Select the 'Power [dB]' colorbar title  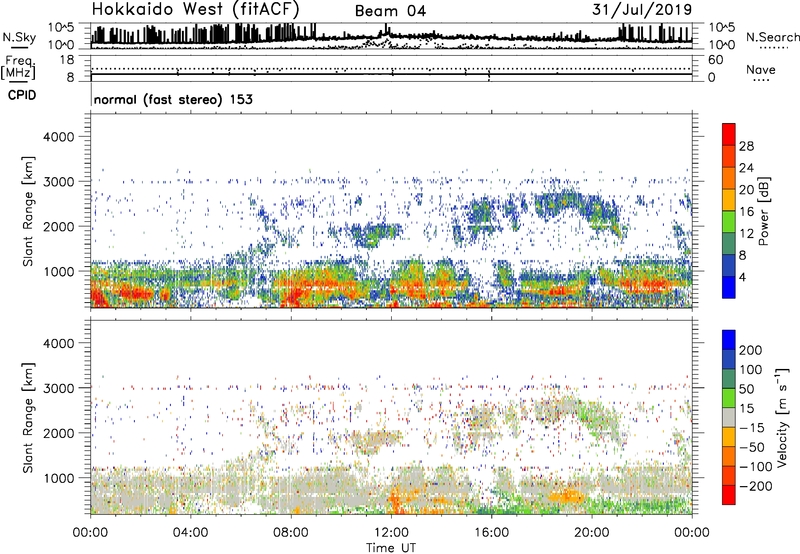763,211
